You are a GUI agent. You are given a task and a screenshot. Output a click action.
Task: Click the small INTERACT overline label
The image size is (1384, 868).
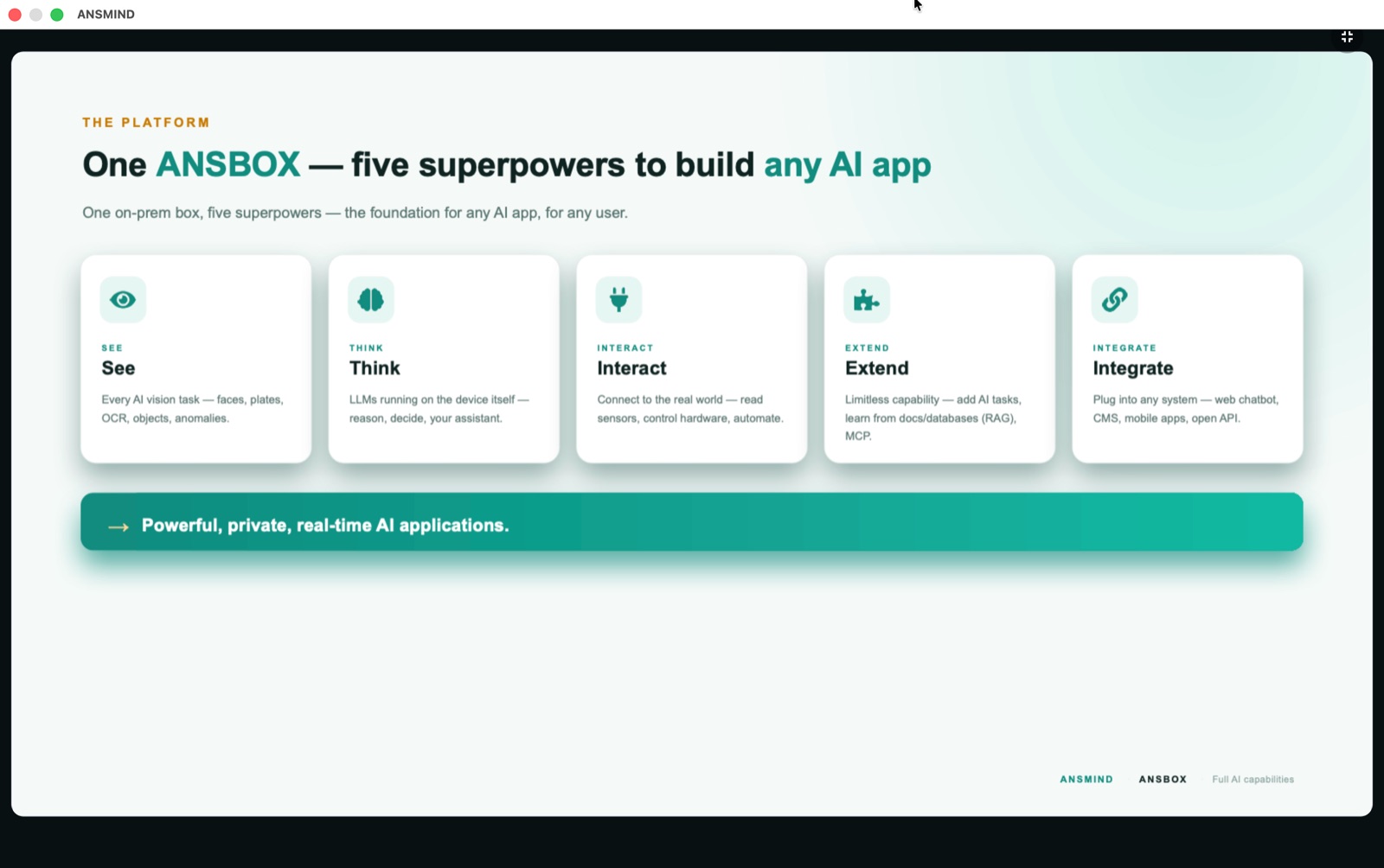(625, 348)
